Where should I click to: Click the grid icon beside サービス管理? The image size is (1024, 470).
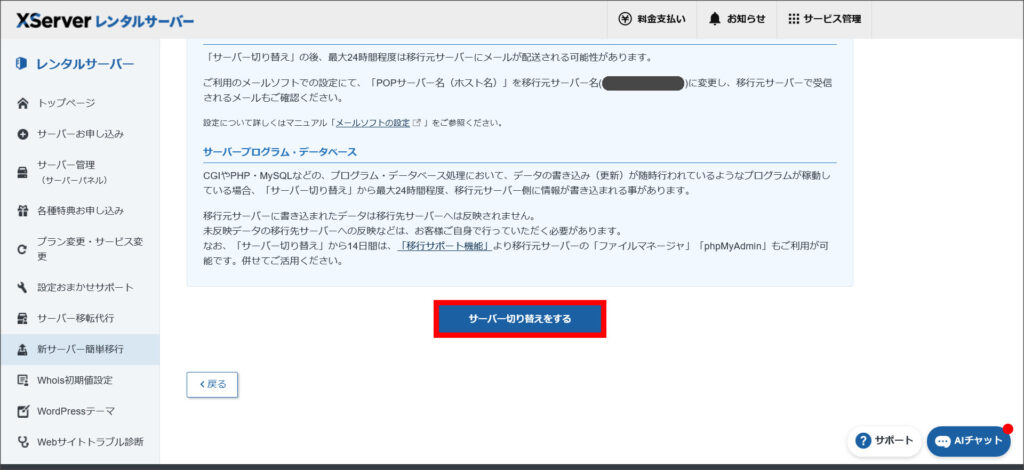(x=793, y=19)
